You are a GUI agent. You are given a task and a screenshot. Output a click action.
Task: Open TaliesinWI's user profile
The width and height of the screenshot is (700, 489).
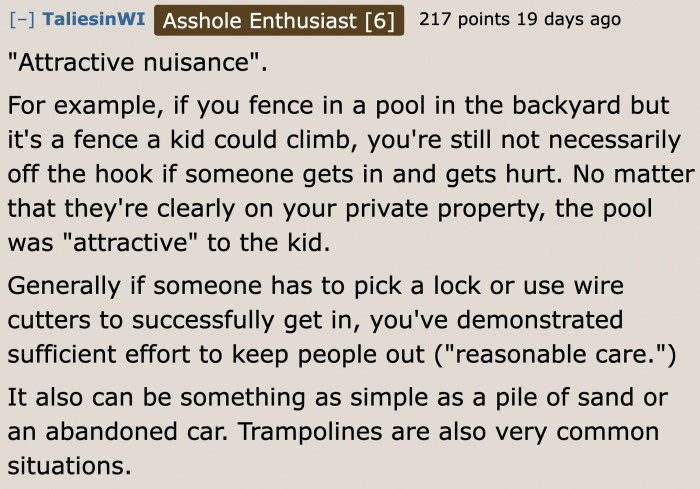94,19
